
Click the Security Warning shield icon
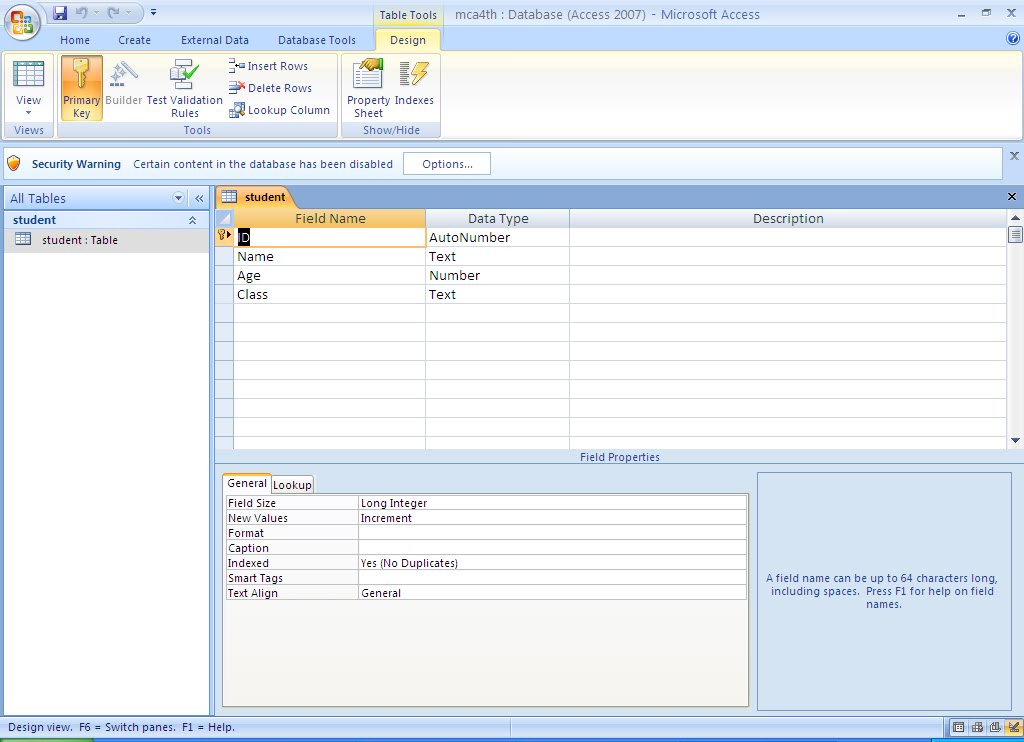click(x=14, y=163)
